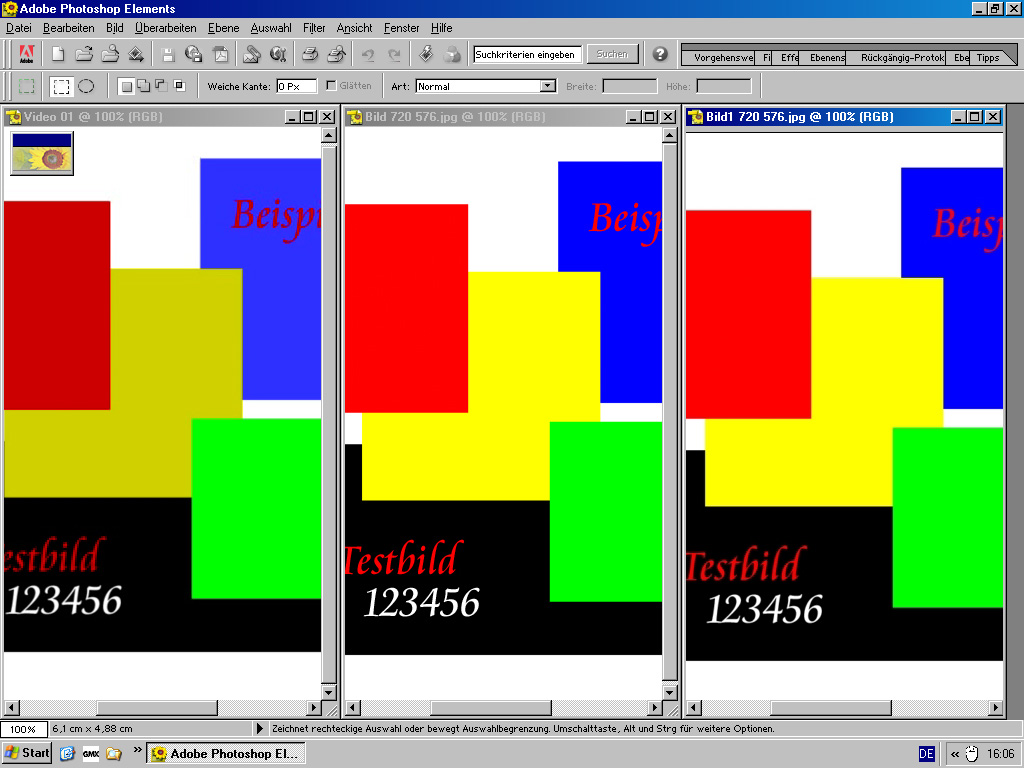Open the Filter menu

tap(314, 28)
